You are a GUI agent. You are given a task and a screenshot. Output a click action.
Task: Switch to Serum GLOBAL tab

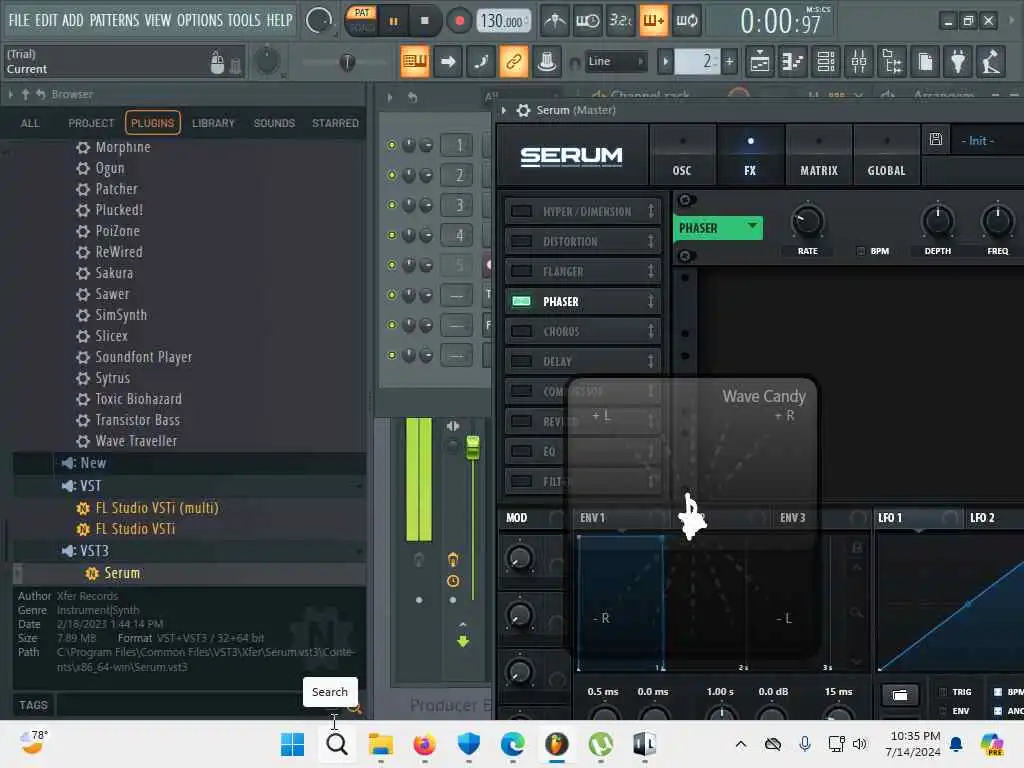886,155
